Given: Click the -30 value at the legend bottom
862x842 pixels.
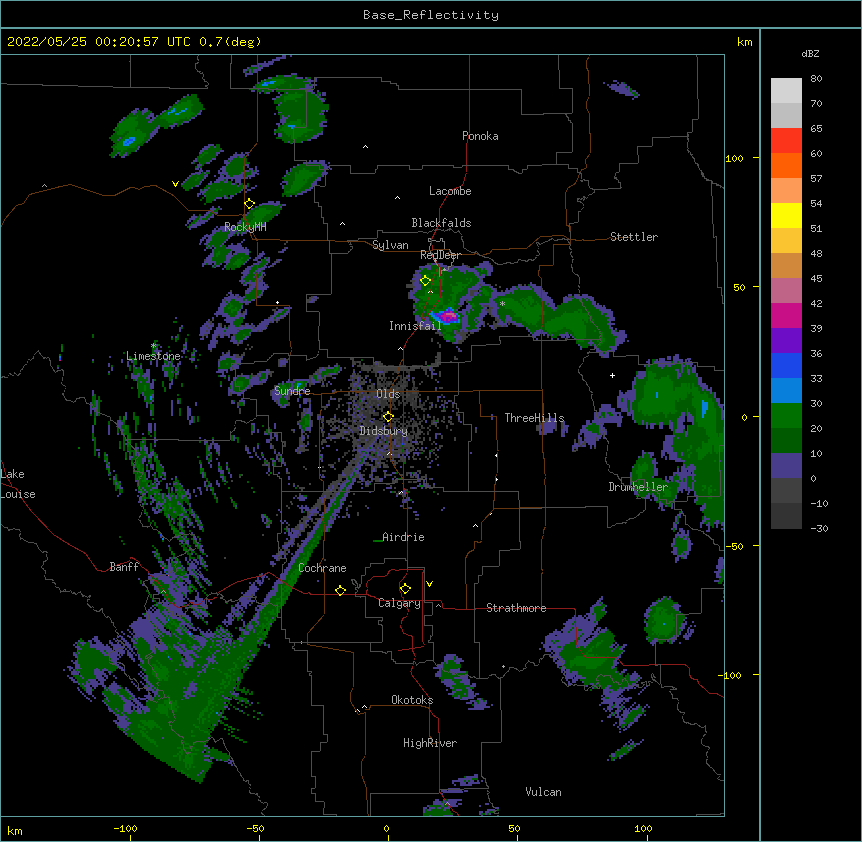Looking at the screenshot, I should point(819,528).
